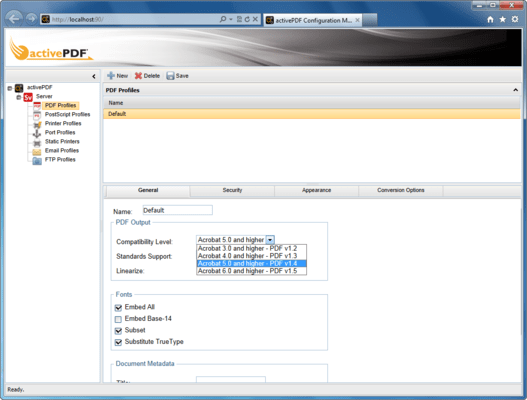Click the compatibility view icon in address bar
Screen dimensions: 527x400
click(239, 19)
